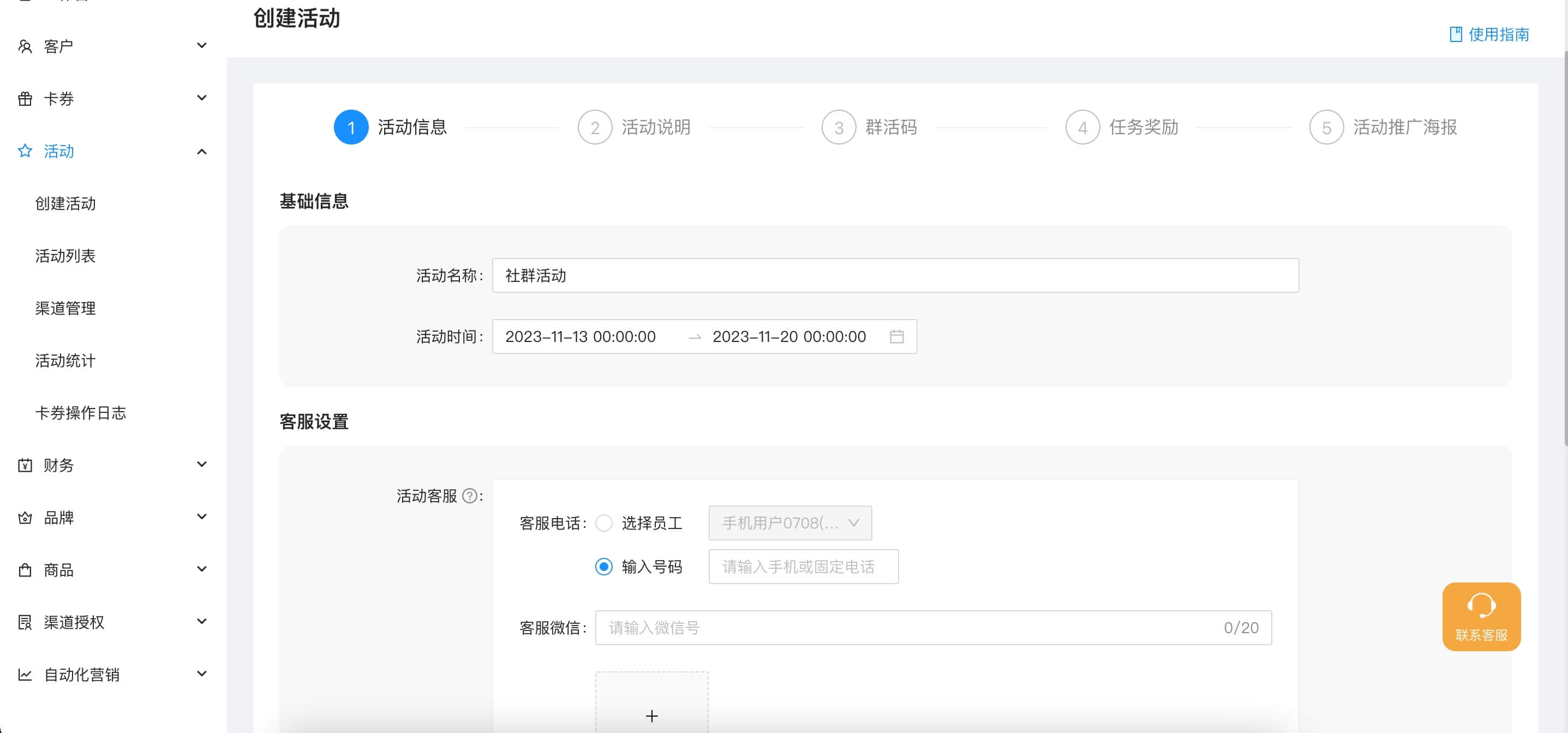The height and width of the screenshot is (733, 1568).
Task: Click the 活动 star icon in sidebar
Action: point(25,151)
